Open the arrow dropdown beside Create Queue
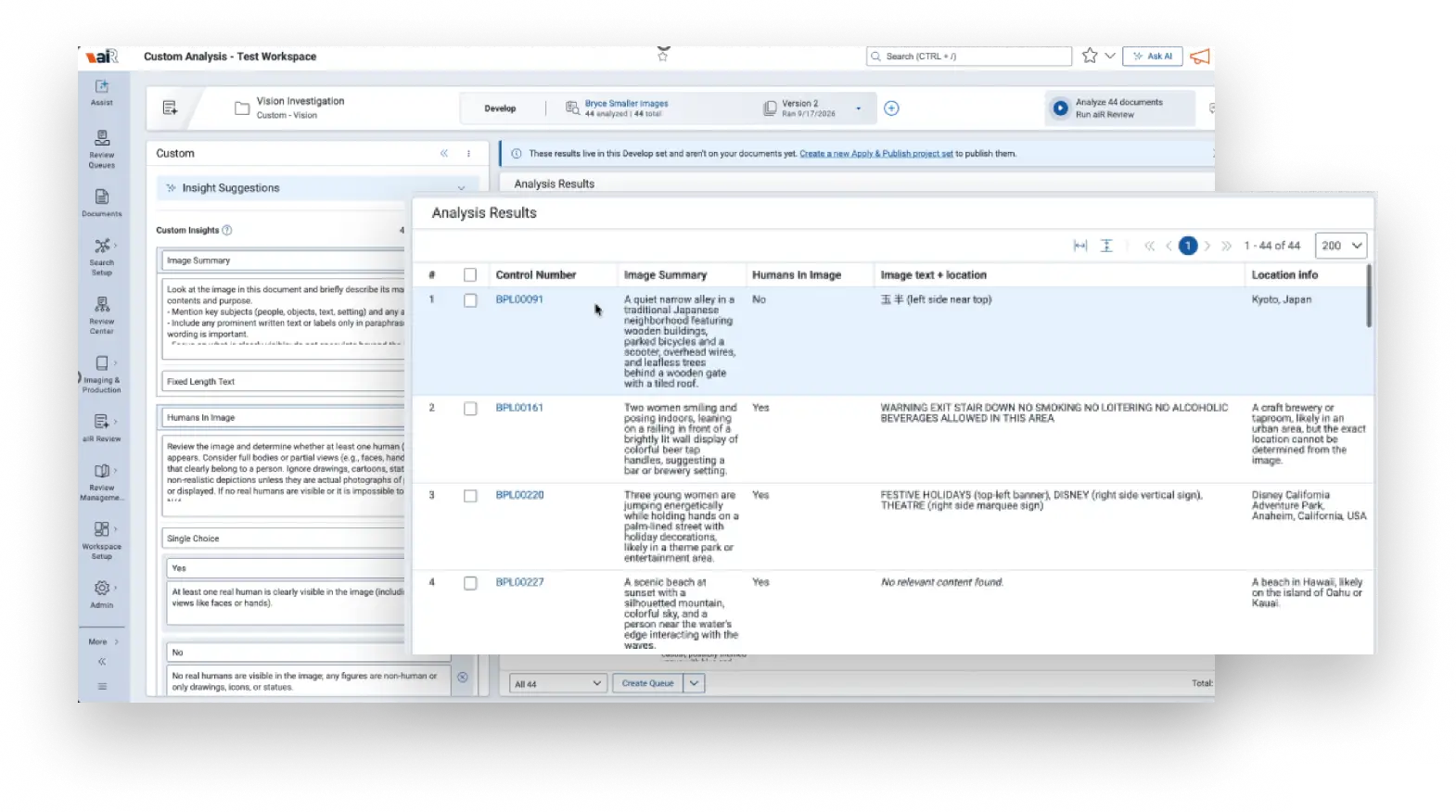1456x812 pixels. pos(694,683)
